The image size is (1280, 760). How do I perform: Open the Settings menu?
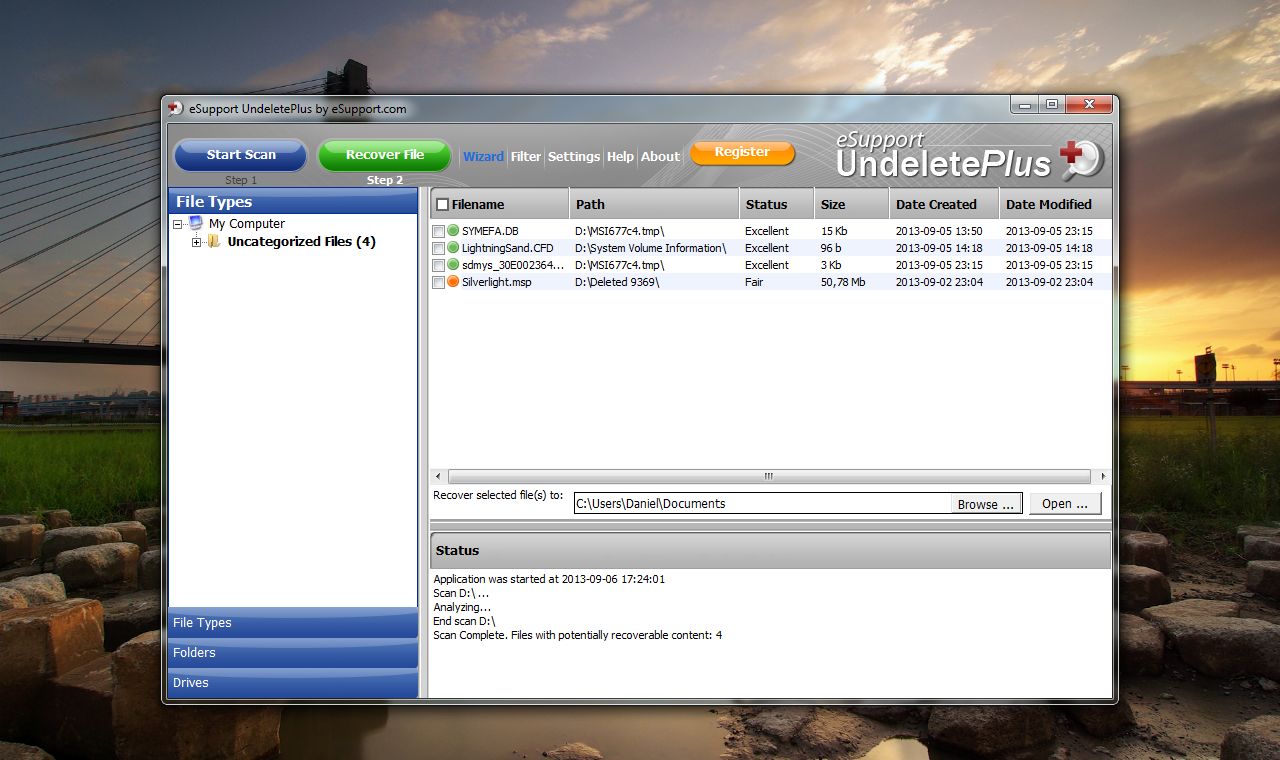click(x=574, y=156)
